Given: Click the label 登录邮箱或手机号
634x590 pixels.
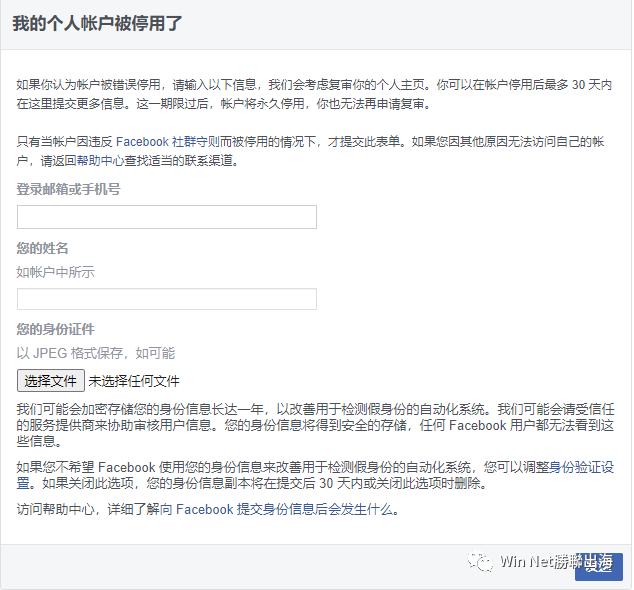Looking at the screenshot, I should click(x=68, y=189).
